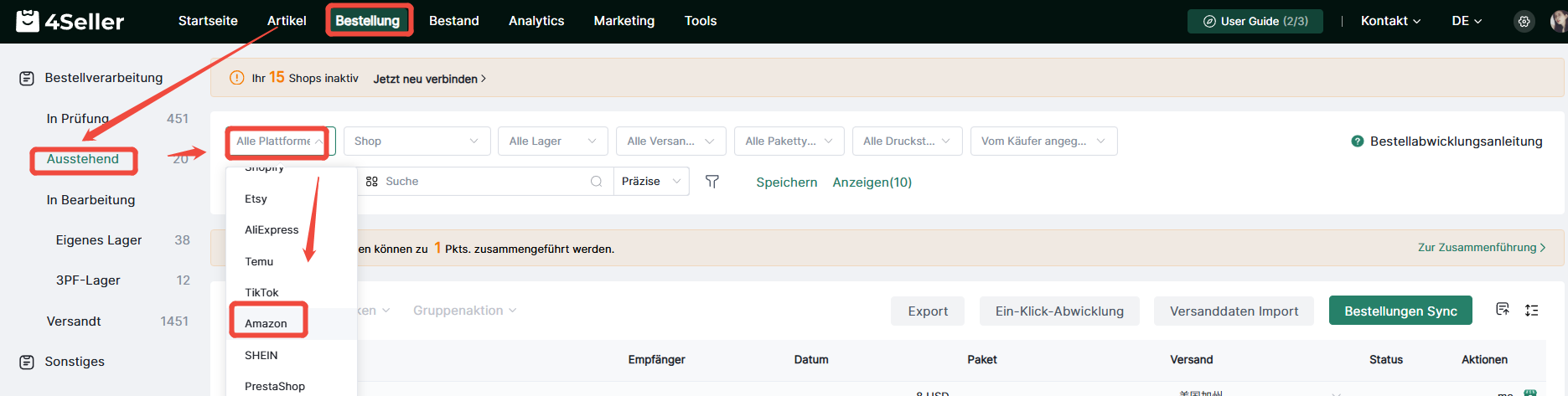Choose Temu in platform list
The height and width of the screenshot is (396, 1568).
click(x=292, y=262)
